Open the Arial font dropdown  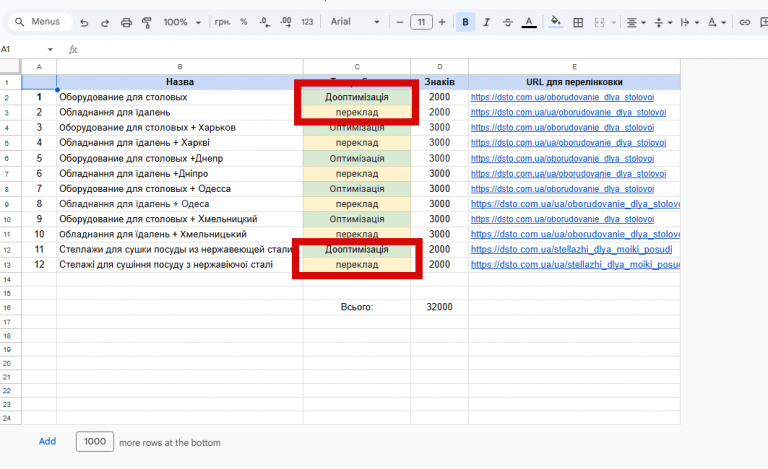[355, 22]
